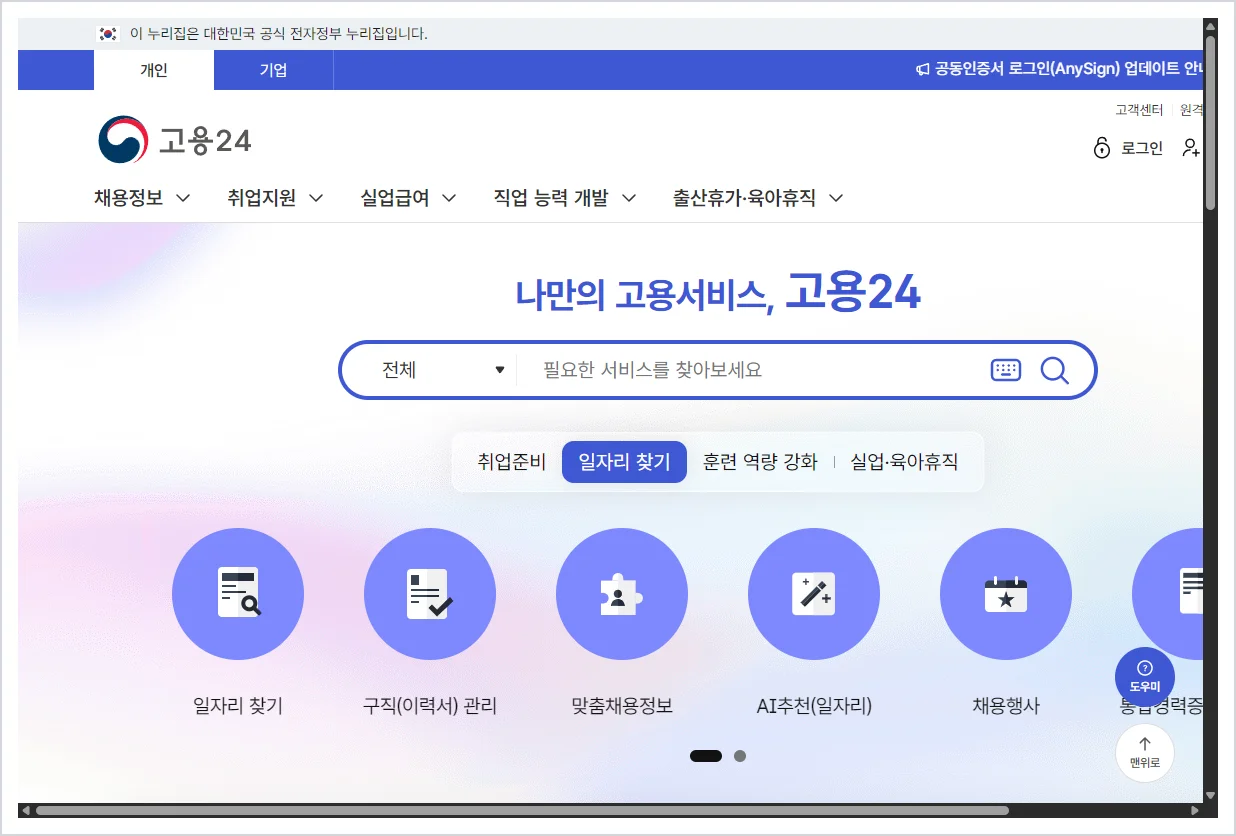Click the 이 누리집은 대한민국 공식 전자정부 text
Image resolution: width=1236 pixels, height=836 pixels.
pyautogui.click(x=279, y=34)
